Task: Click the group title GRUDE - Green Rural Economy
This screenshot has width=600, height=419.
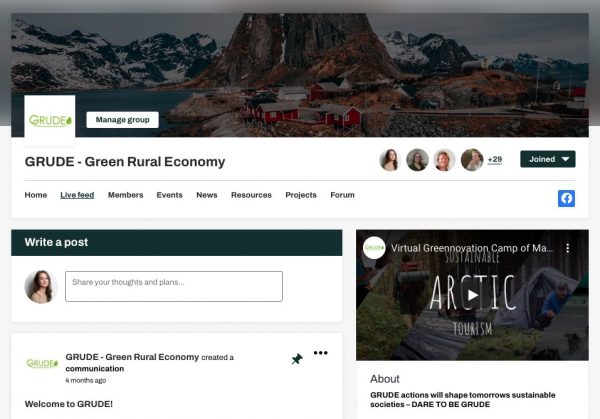Action: pyautogui.click(x=125, y=162)
